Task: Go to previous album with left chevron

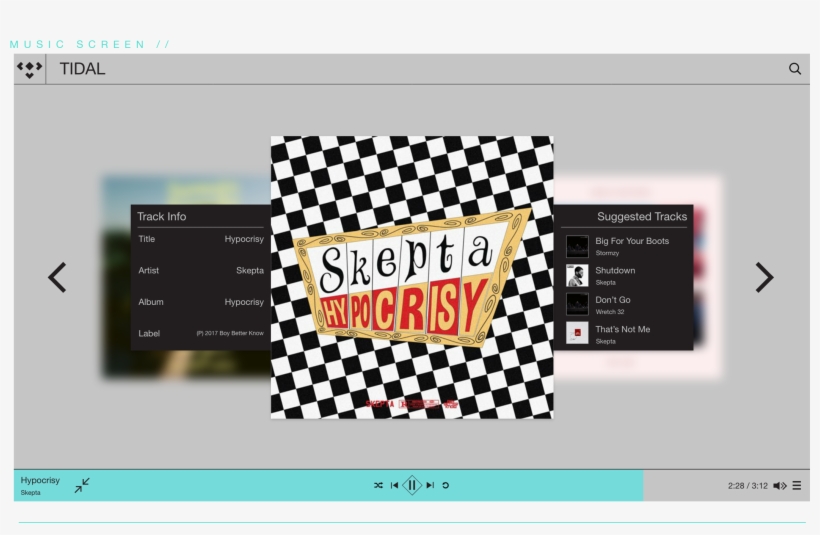Action: click(58, 278)
